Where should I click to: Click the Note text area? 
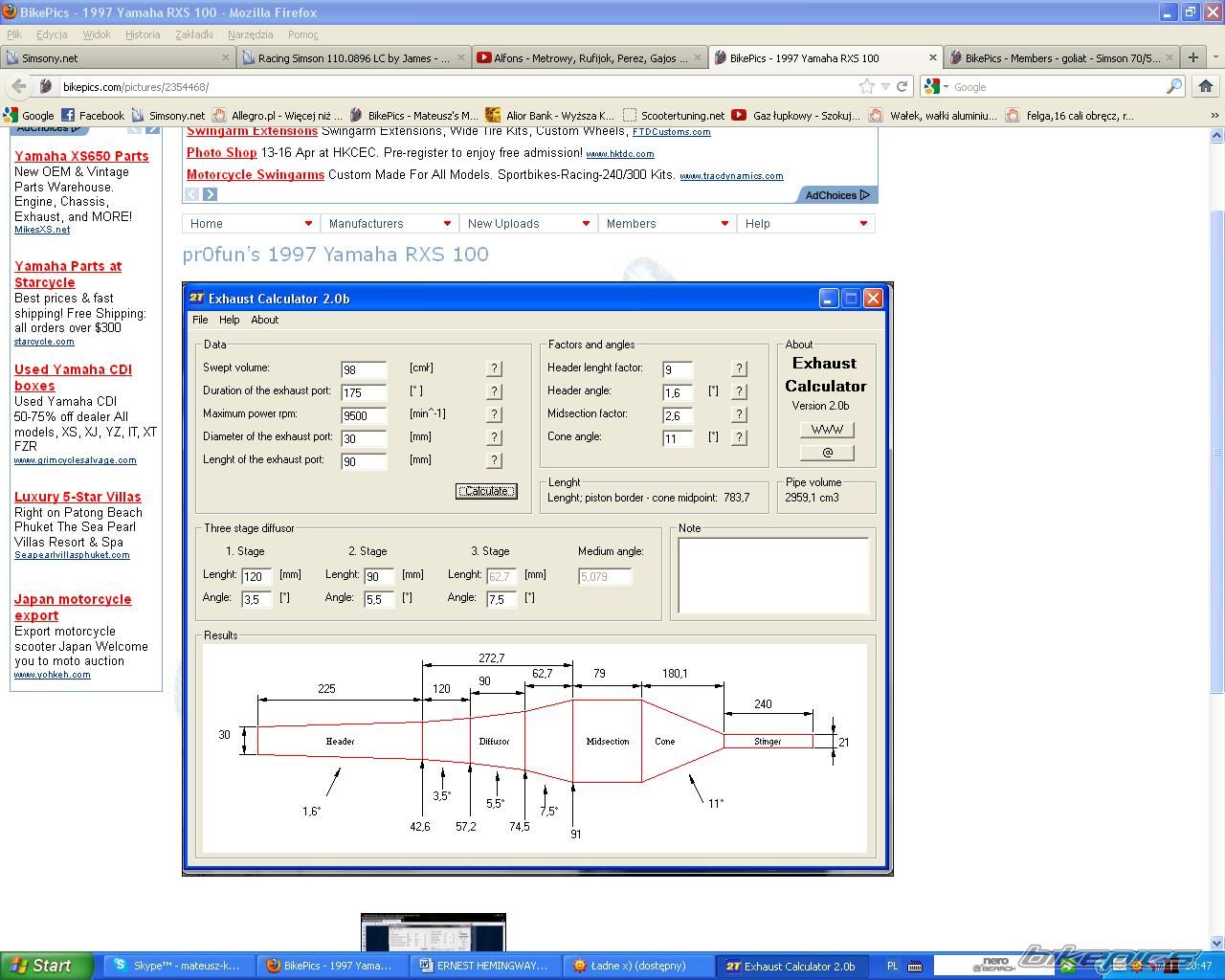click(x=773, y=575)
